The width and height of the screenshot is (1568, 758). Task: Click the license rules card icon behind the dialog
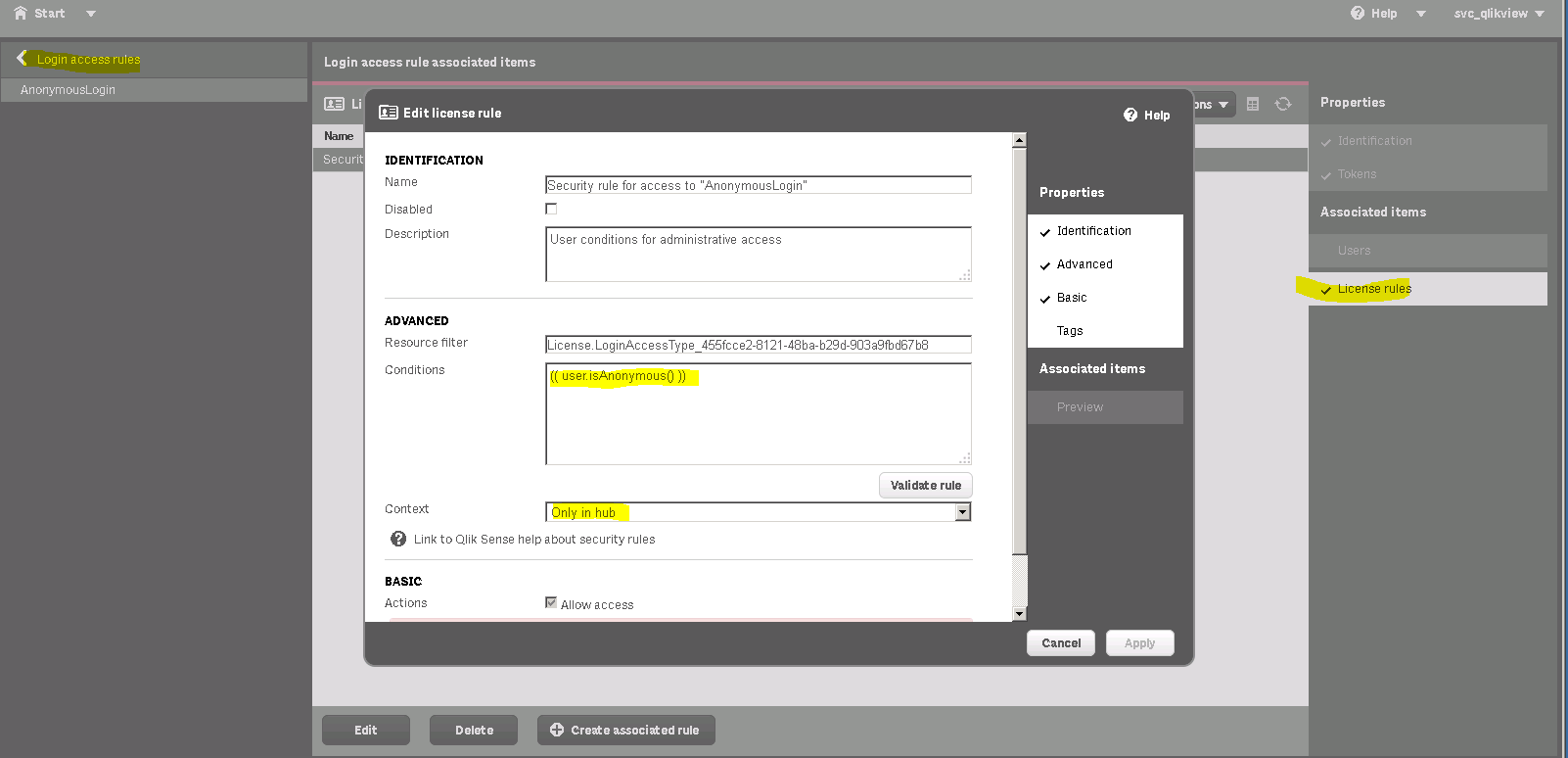coord(334,104)
